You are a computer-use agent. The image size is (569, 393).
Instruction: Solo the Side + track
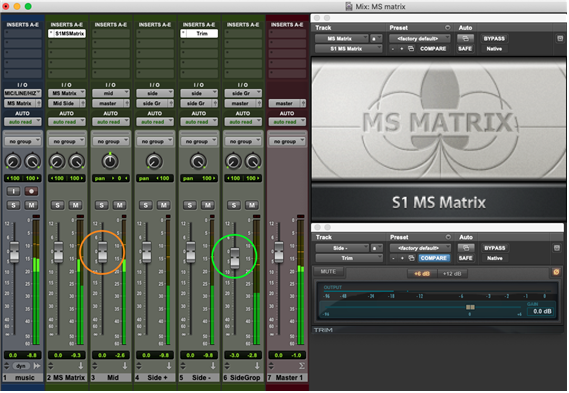click(146, 205)
